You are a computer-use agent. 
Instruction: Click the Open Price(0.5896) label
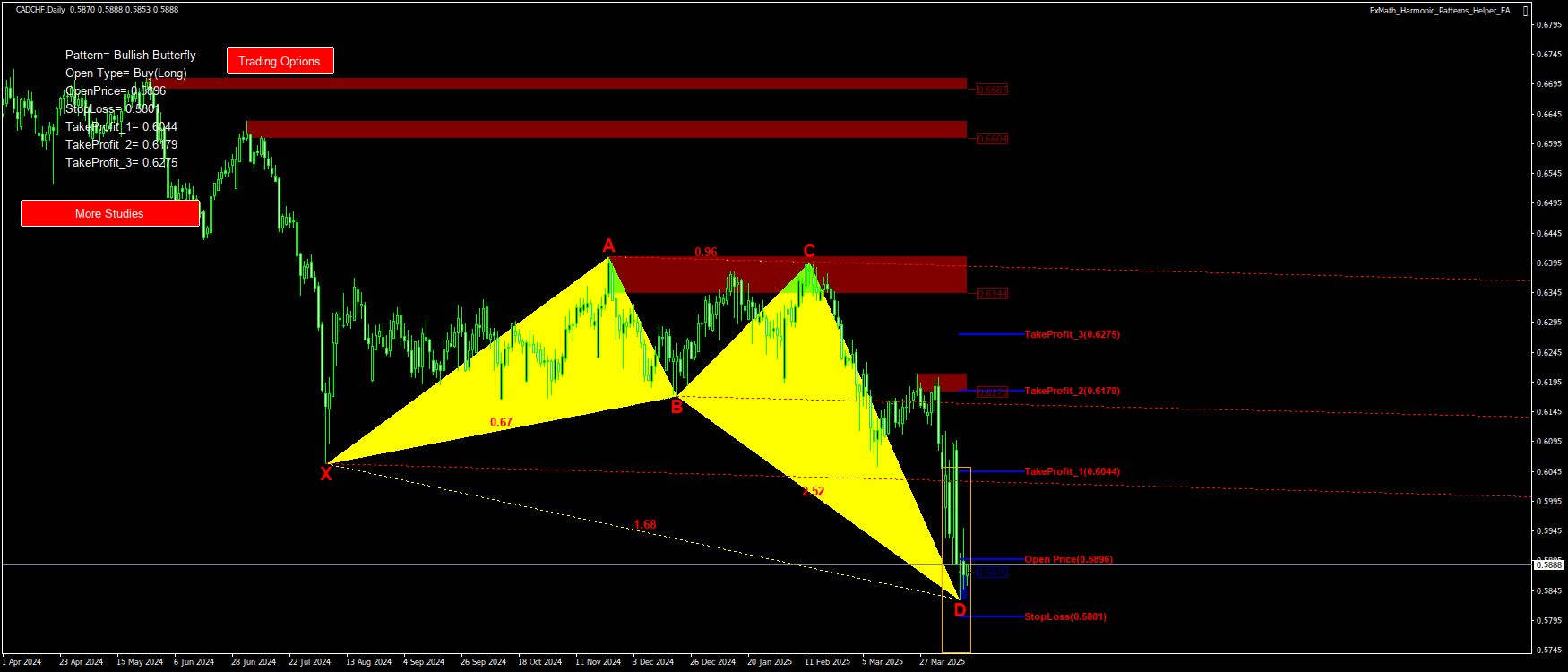[1068, 559]
